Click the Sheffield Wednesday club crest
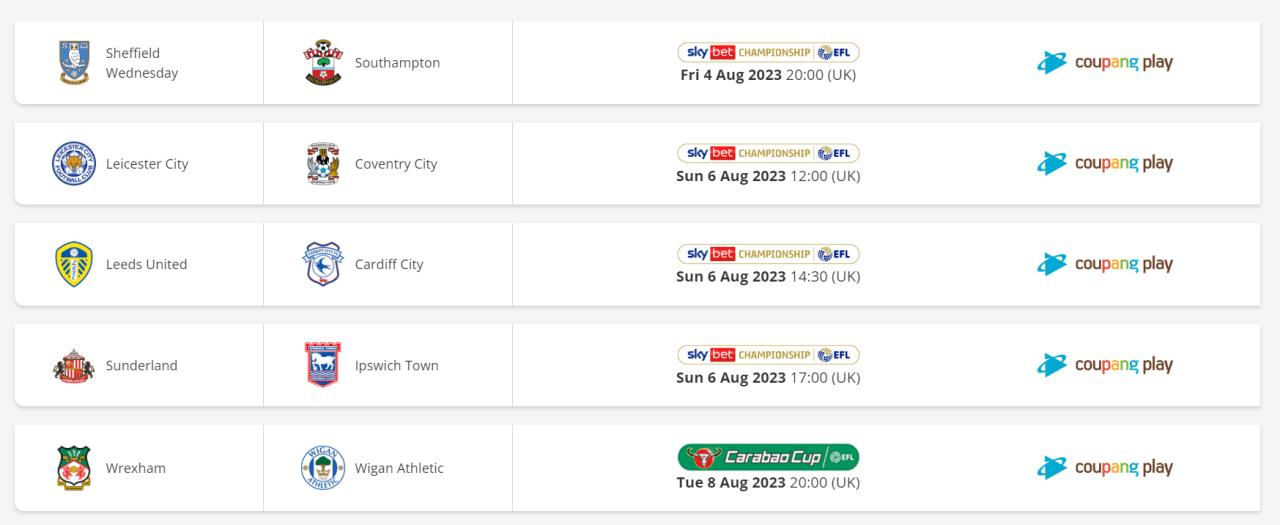Viewport: 1280px width, 525px height. 74,62
